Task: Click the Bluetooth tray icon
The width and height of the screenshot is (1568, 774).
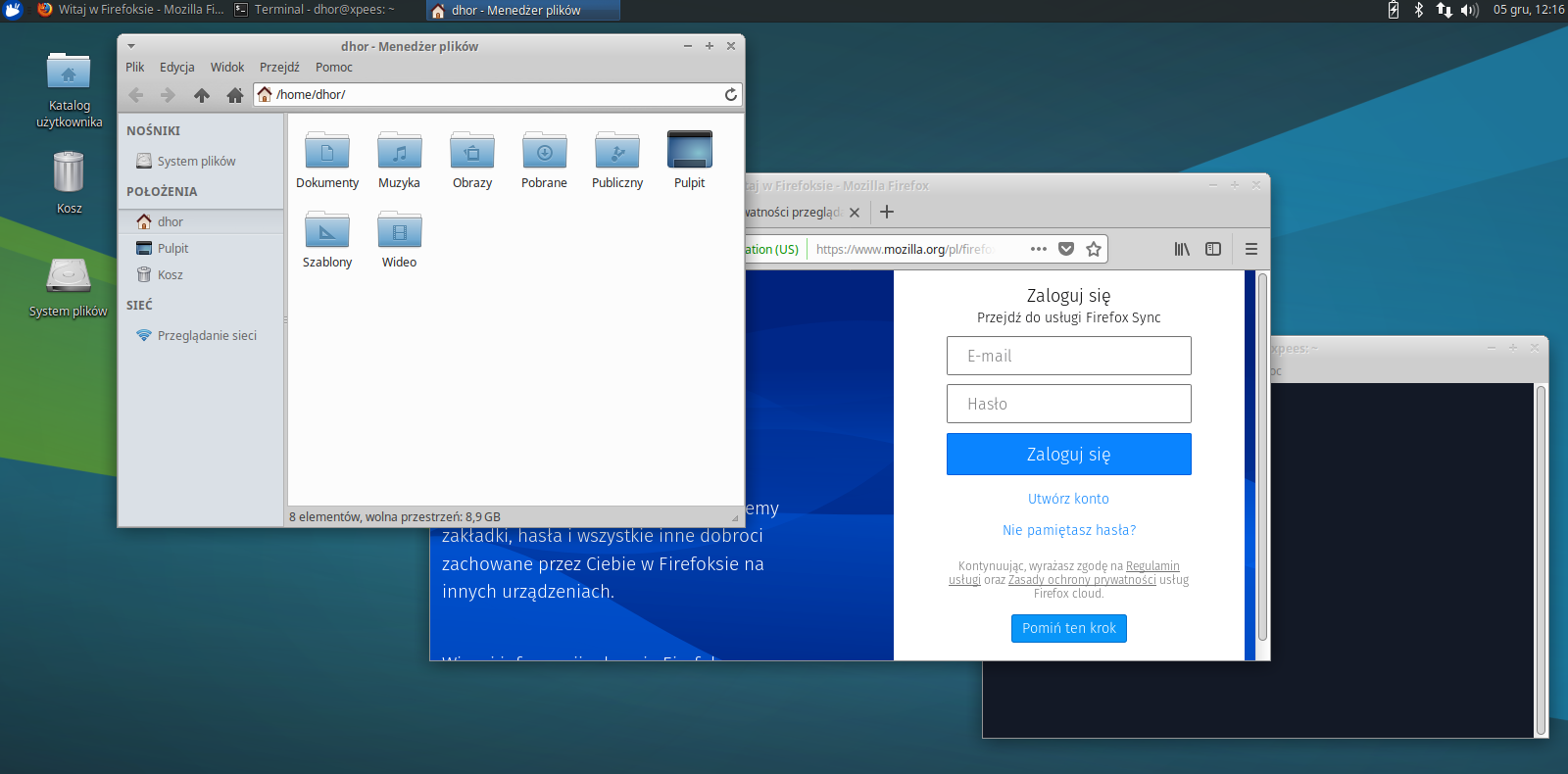Action: [1418, 10]
